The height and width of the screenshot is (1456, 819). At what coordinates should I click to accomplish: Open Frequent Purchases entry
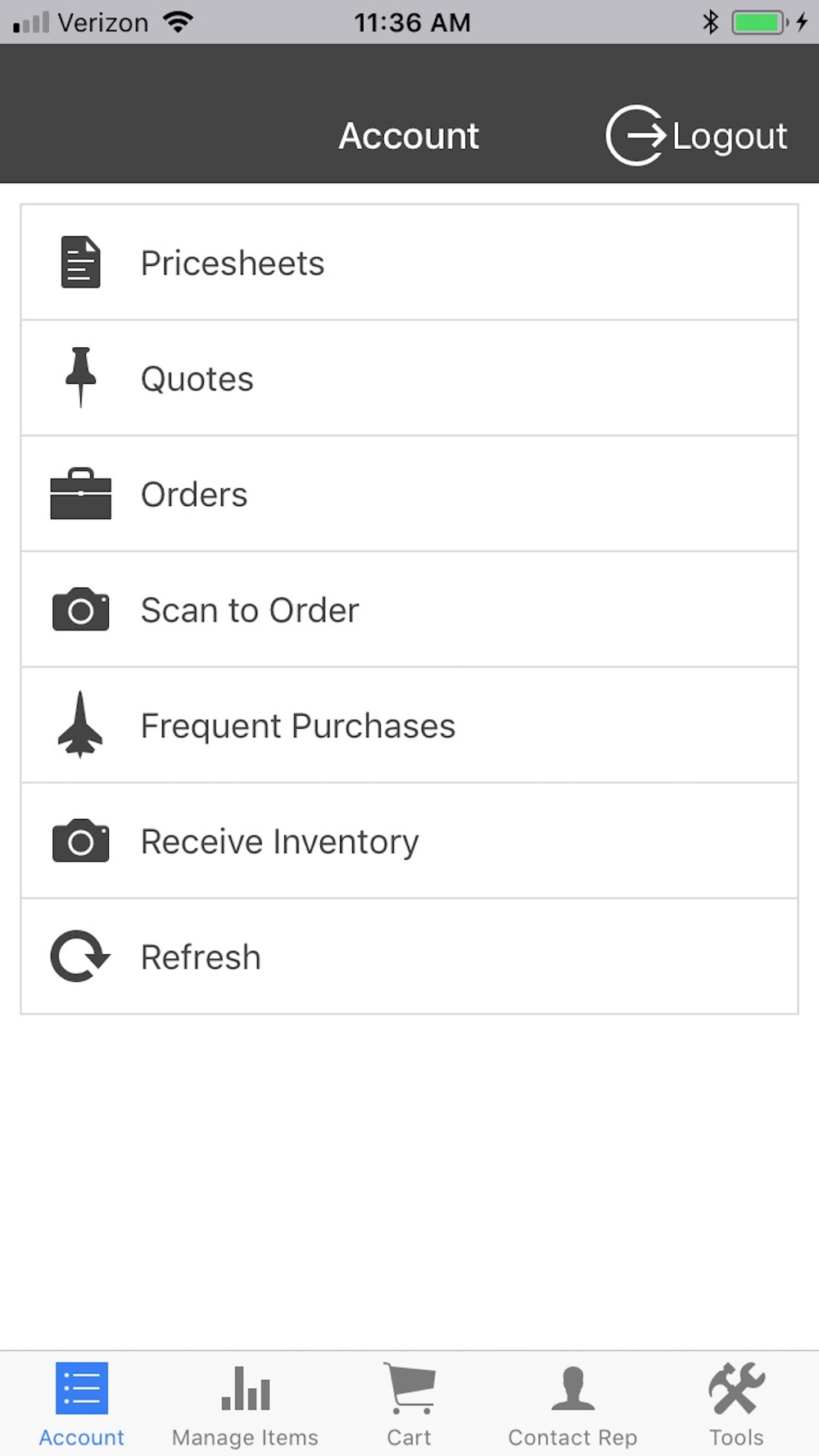[x=409, y=725]
